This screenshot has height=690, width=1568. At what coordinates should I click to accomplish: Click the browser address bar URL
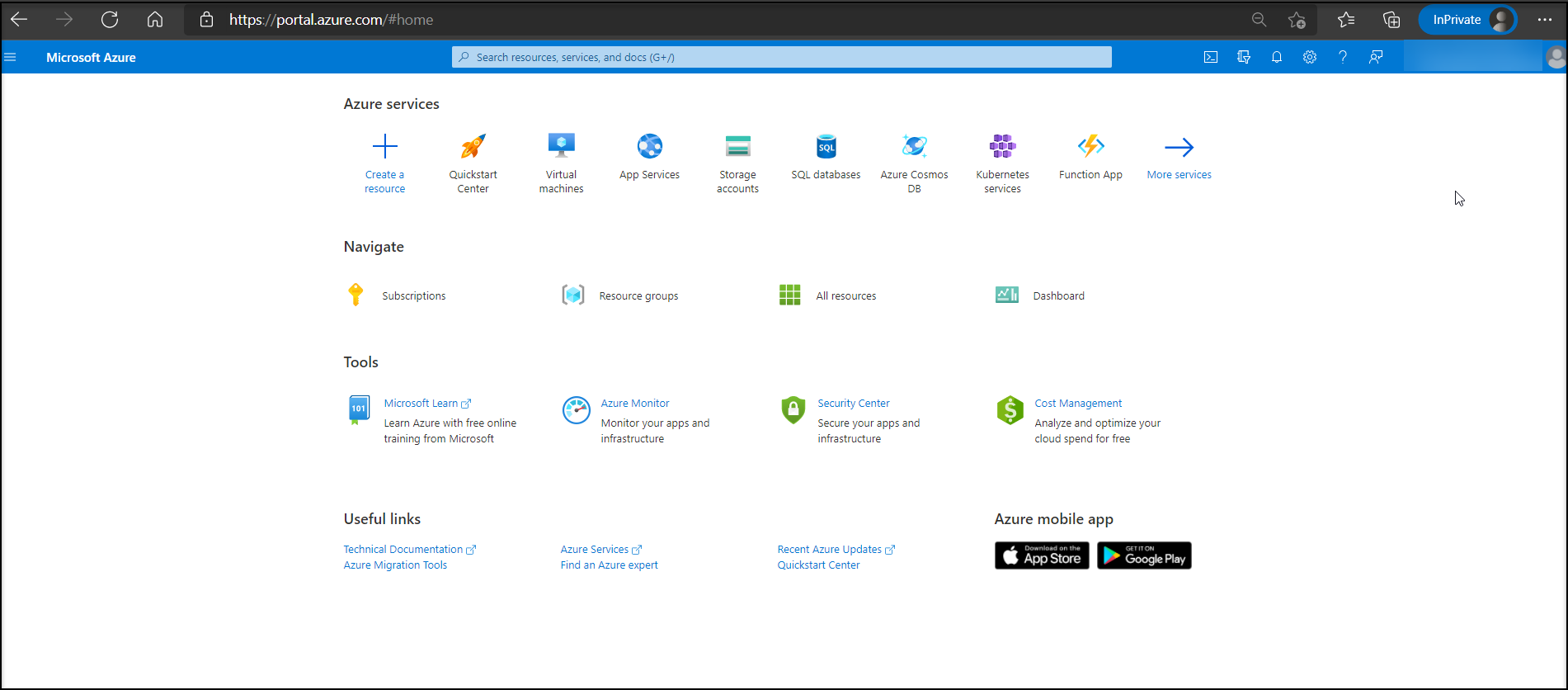click(332, 20)
